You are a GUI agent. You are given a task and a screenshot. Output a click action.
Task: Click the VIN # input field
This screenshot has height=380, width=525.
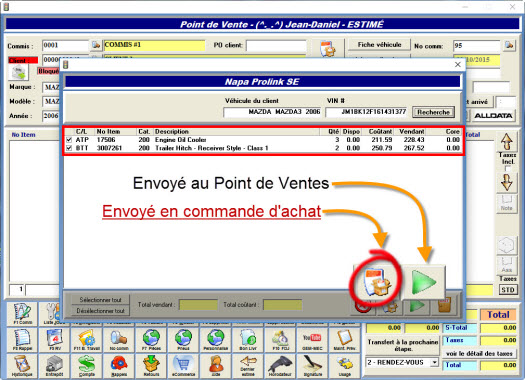[367, 112]
